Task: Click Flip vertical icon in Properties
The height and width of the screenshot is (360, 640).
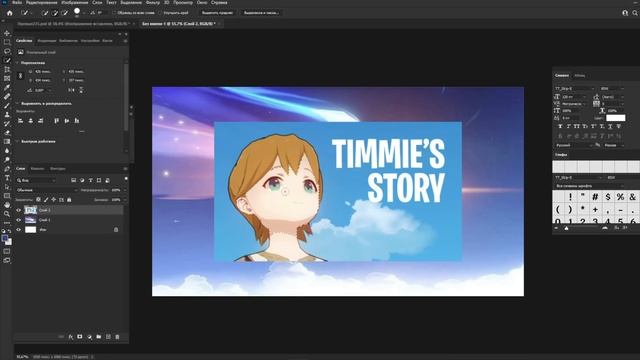Action: (x=81, y=90)
